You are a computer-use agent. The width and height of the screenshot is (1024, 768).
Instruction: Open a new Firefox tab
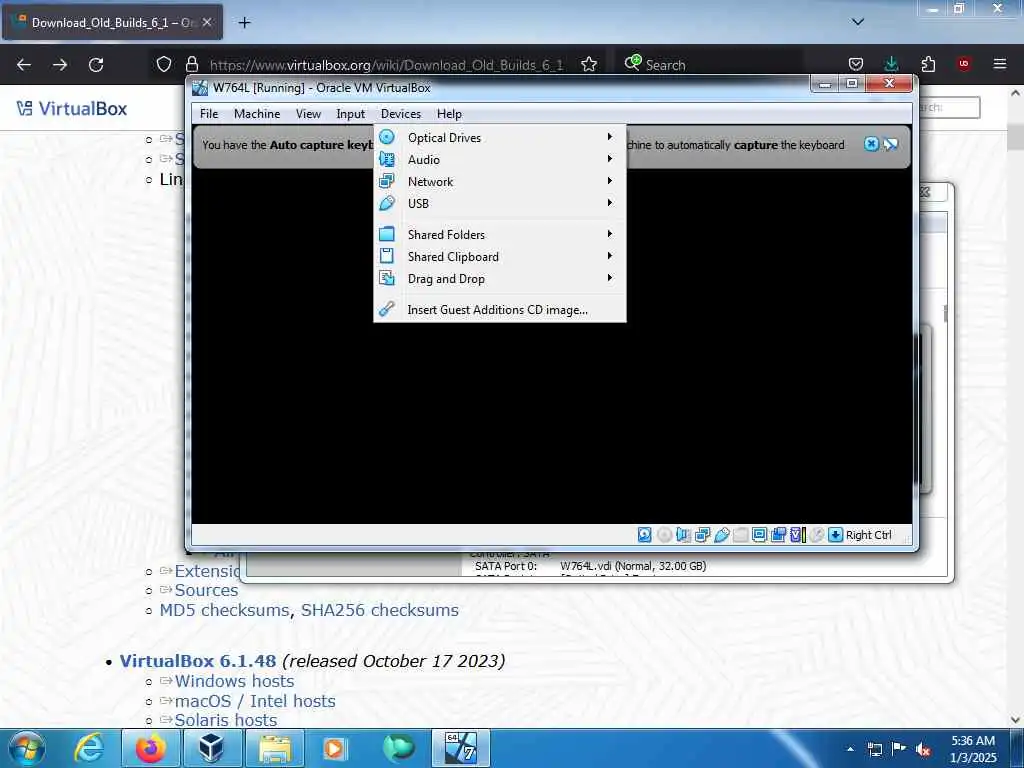point(244,23)
